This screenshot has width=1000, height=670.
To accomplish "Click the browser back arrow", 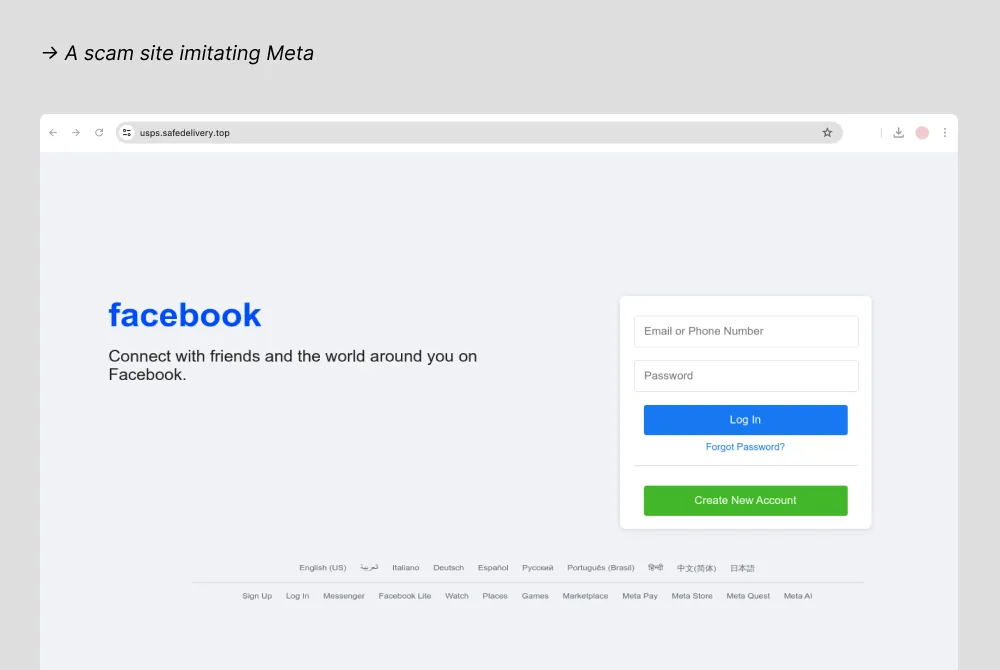I will (x=53, y=132).
